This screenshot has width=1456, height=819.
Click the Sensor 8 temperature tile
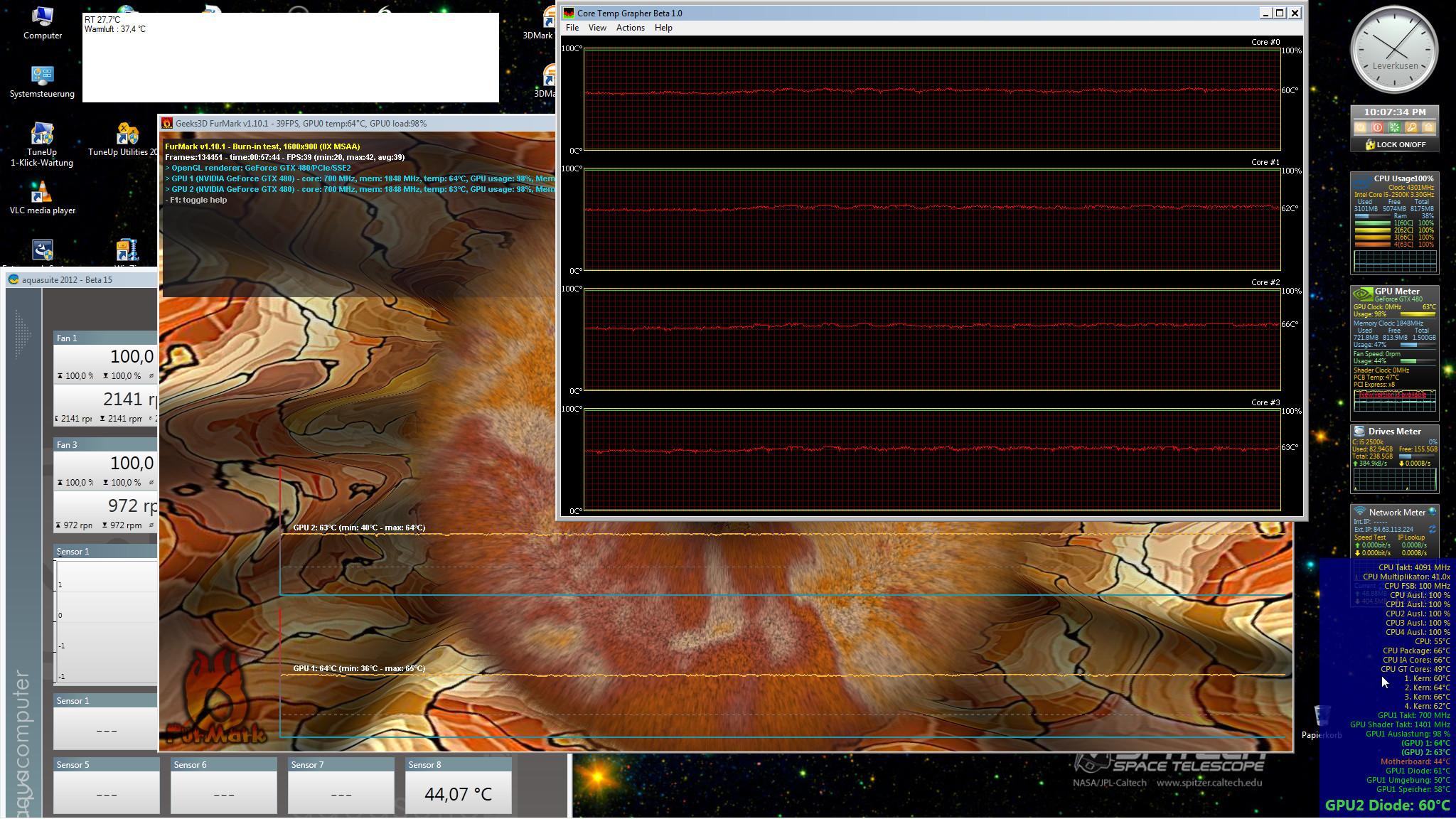[x=458, y=793]
